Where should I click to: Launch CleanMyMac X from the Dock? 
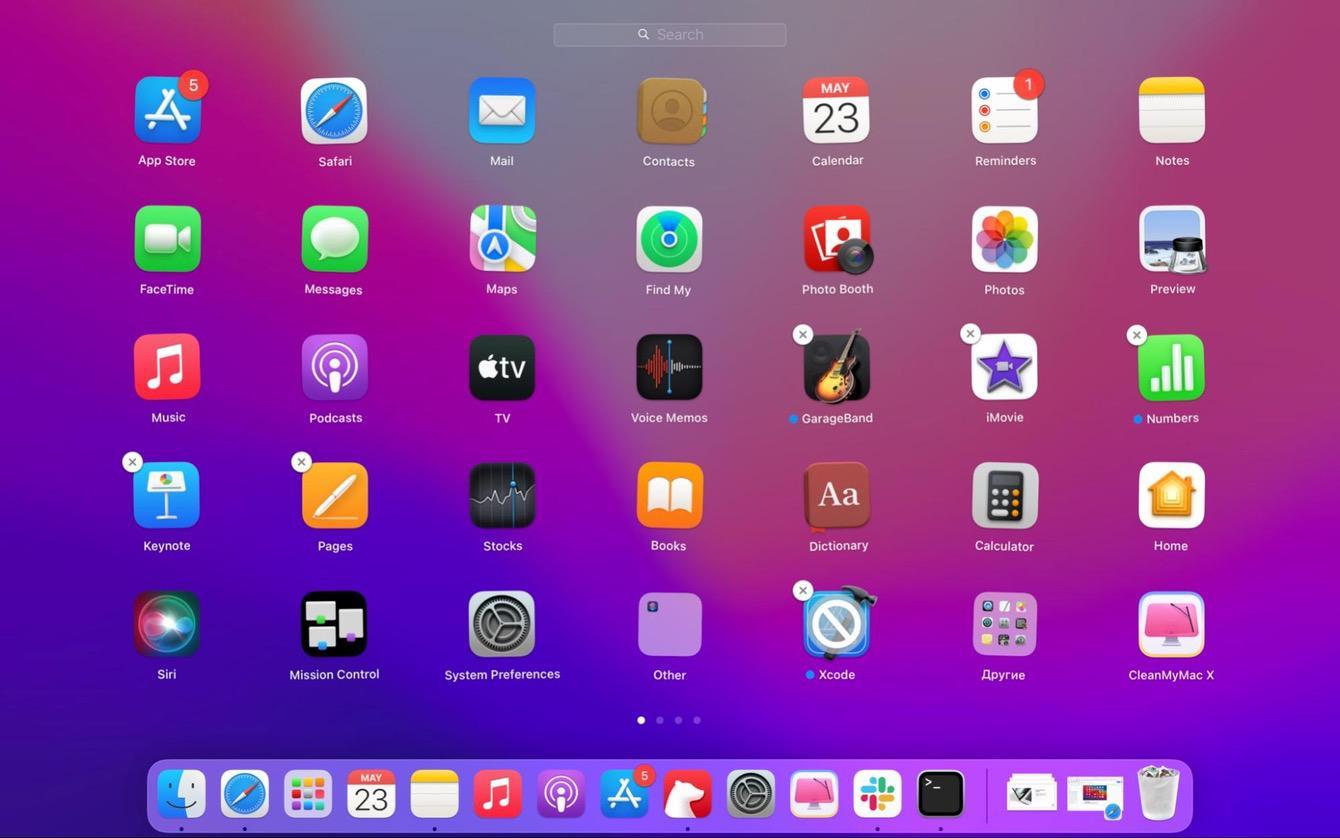point(814,794)
